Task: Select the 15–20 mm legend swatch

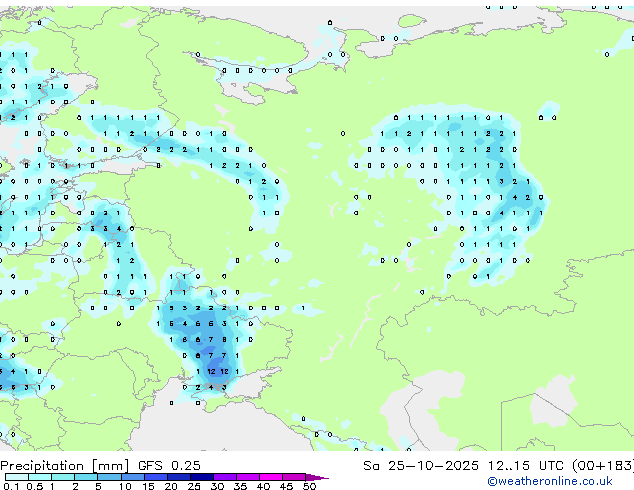Action: click(155, 477)
